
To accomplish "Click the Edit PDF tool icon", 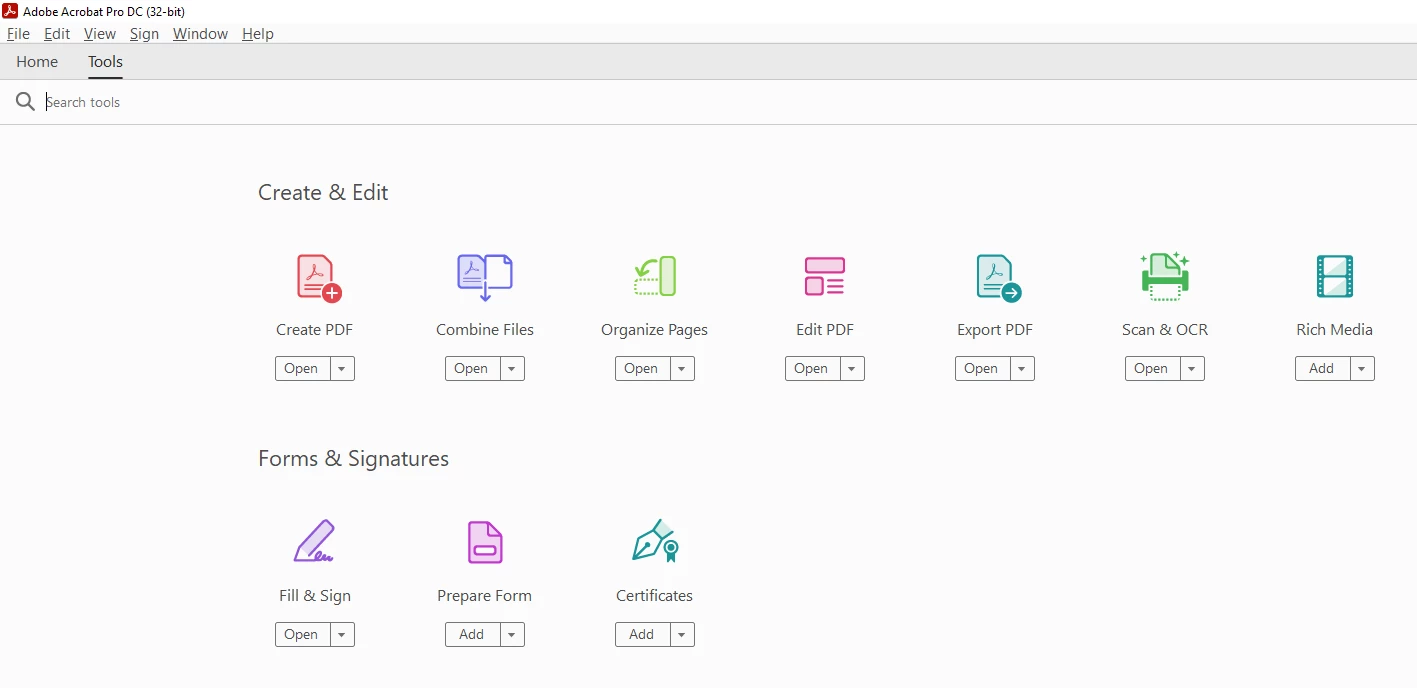I will 825,276.
